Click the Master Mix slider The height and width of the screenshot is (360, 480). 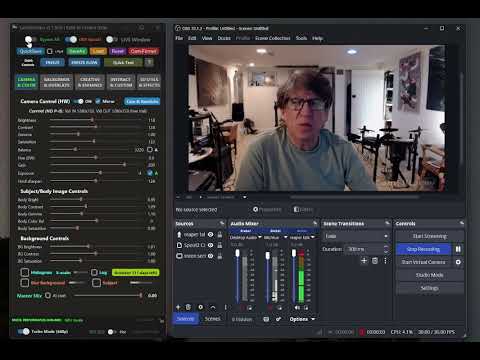108,295
